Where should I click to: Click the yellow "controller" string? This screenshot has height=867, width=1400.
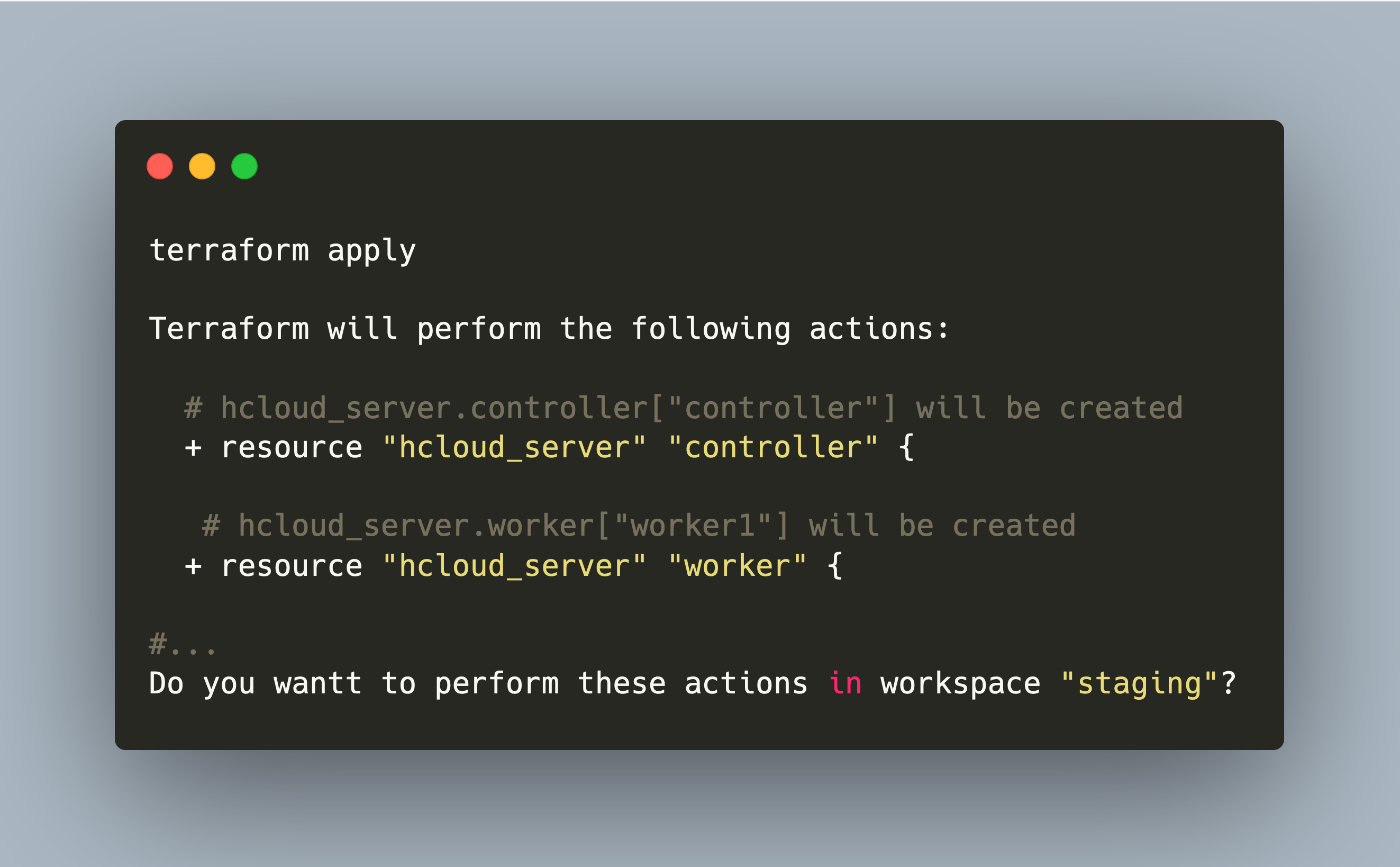pyautogui.click(x=772, y=448)
